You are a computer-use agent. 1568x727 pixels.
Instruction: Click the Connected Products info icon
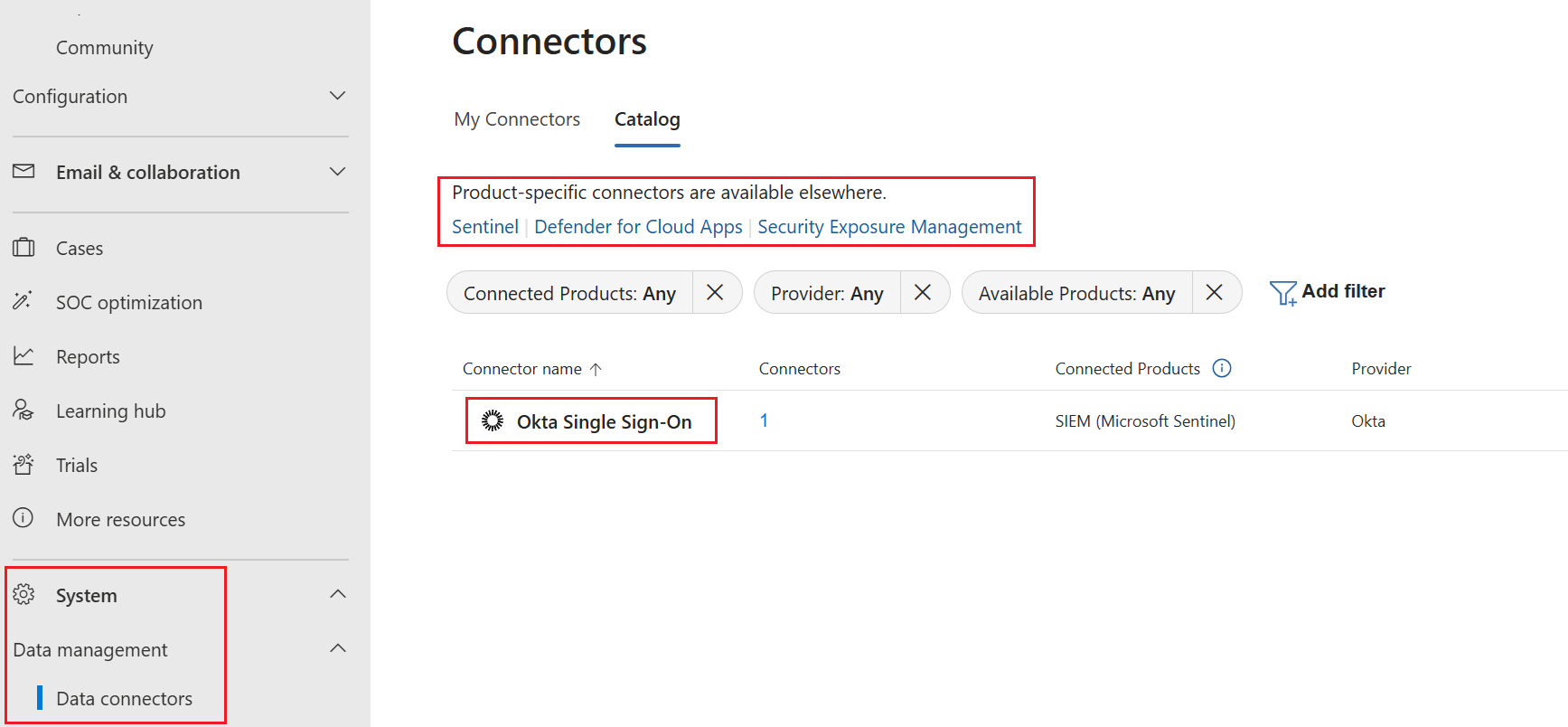coord(1222,368)
